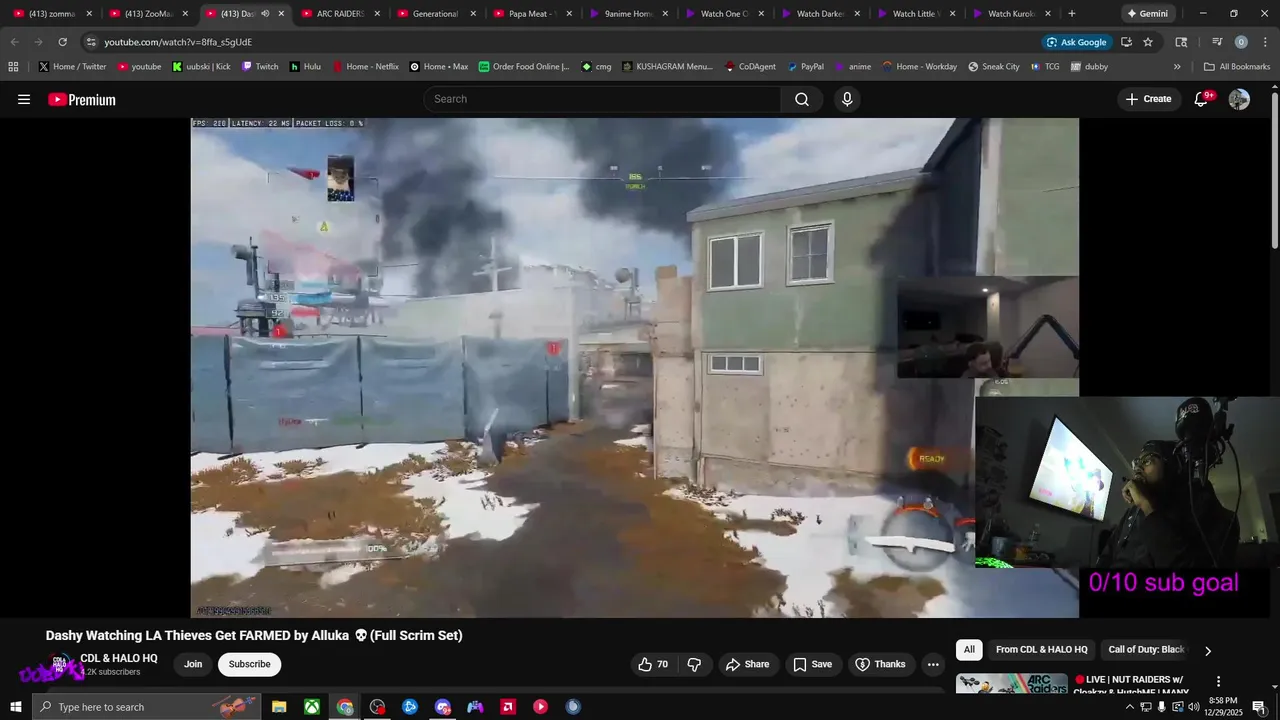Show more hidden bookmarks chevron
Viewport: 1280px width, 720px height.
click(1177, 67)
